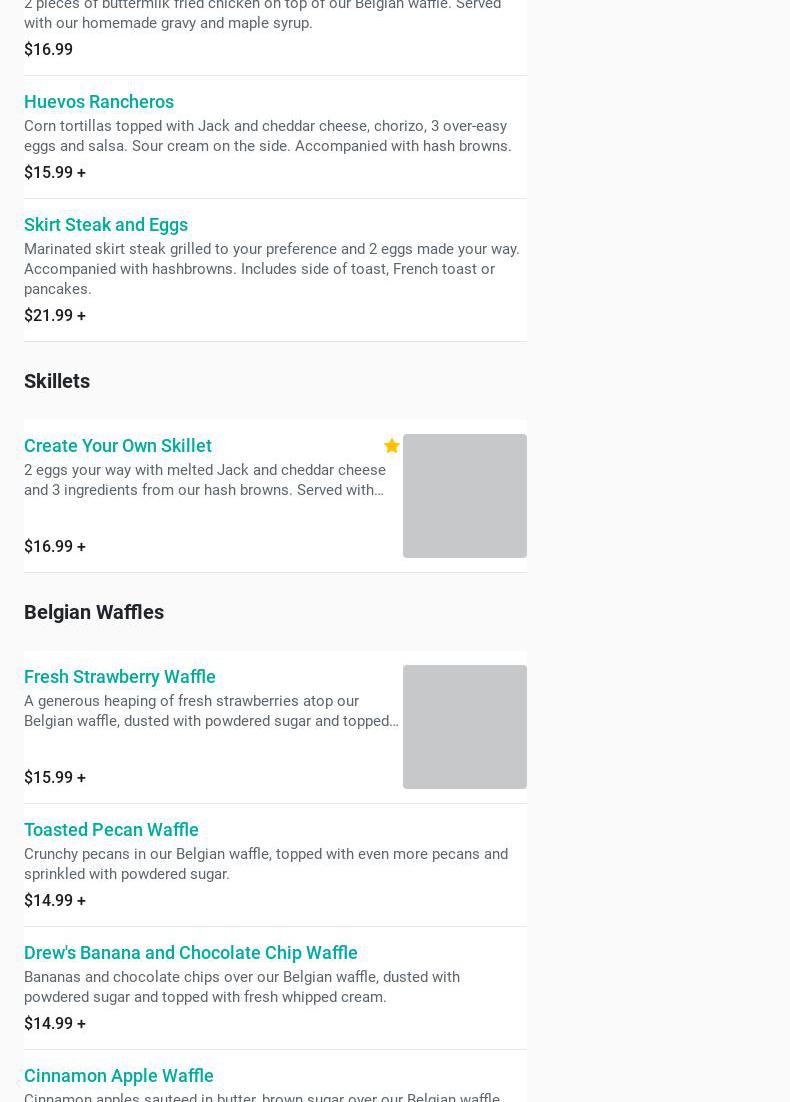This screenshot has height=1102, width=790.
Task: Select the Toasted Pecan Waffle title
Action: click(111, 830)
